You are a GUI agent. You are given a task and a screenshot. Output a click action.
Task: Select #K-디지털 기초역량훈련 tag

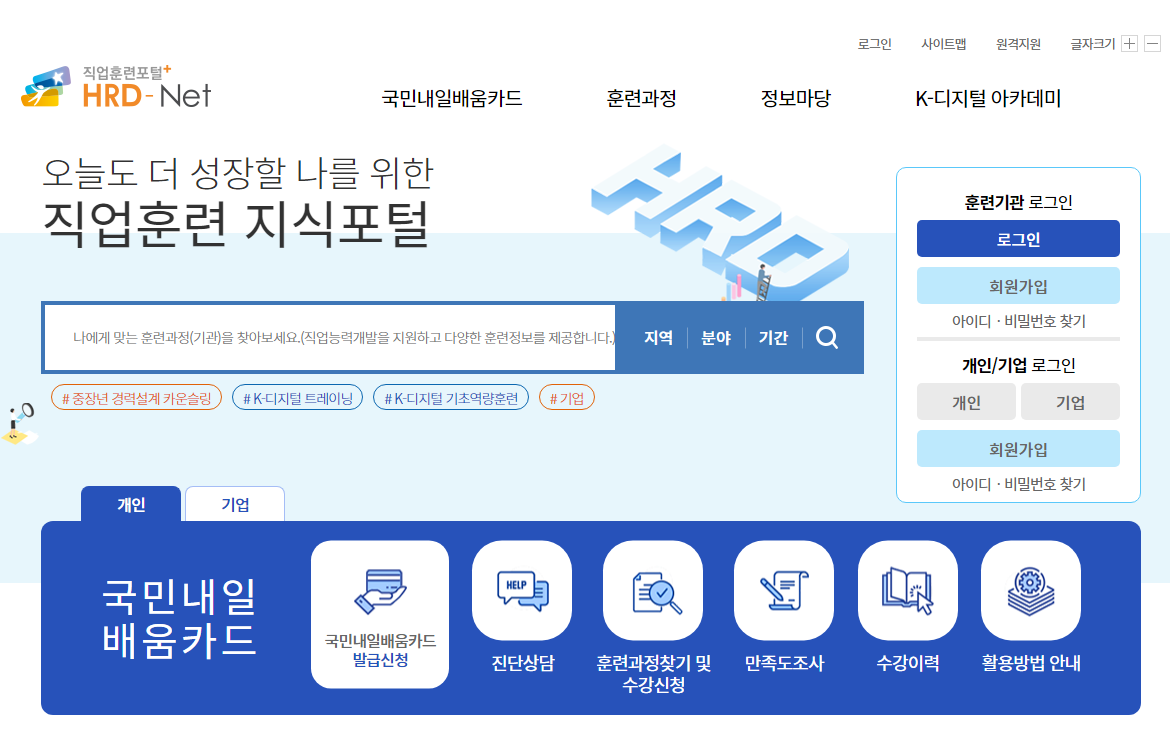451,399
